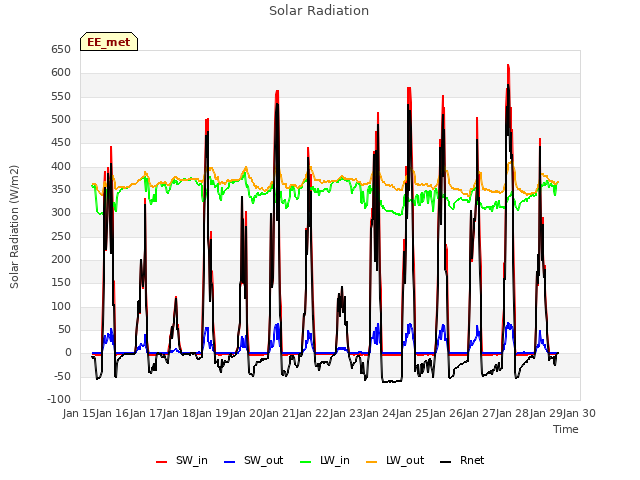This screenshot has height=480, width=640.
Task: Click the red SW_in legend swatch
Action: [x=162, y=462]
